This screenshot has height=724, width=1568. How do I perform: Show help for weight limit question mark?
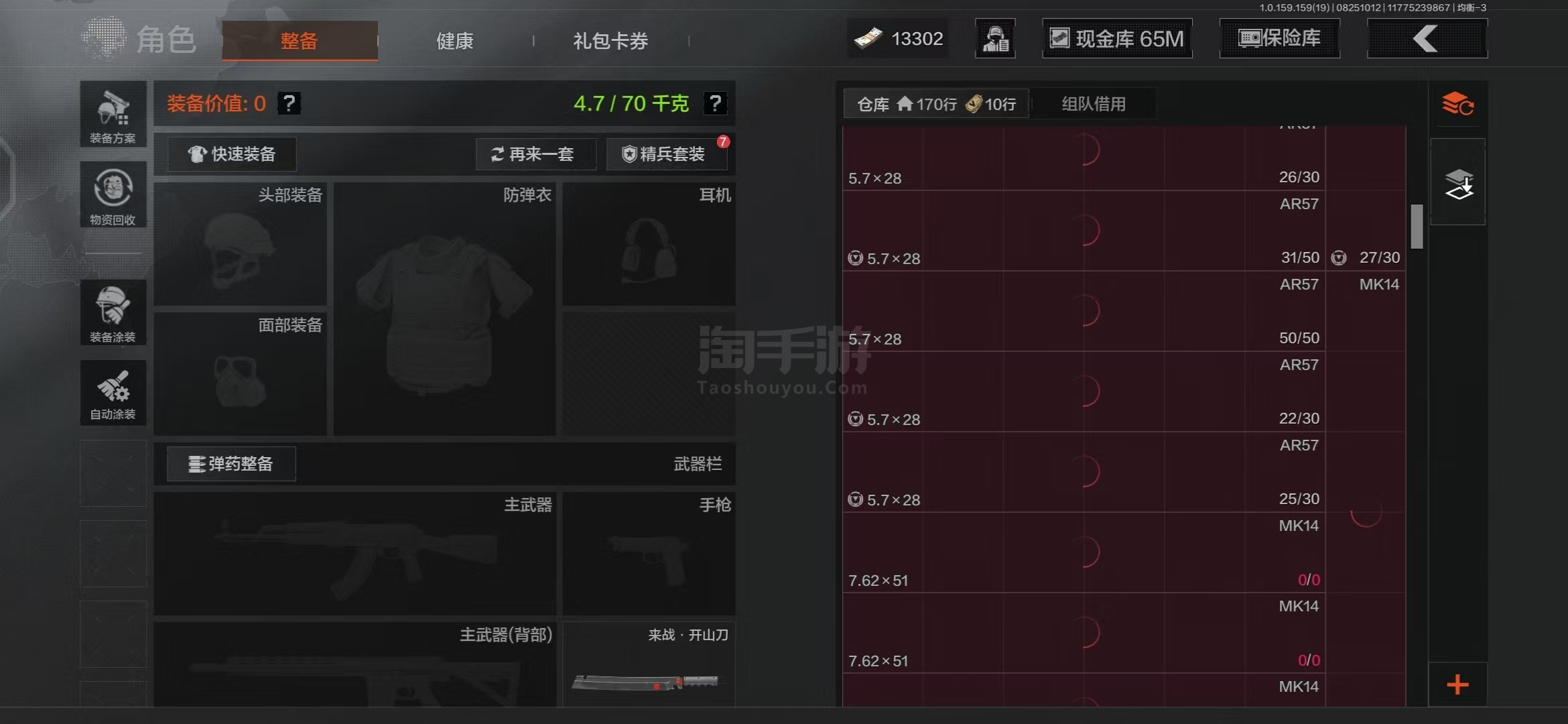click(x=715, y=103)
